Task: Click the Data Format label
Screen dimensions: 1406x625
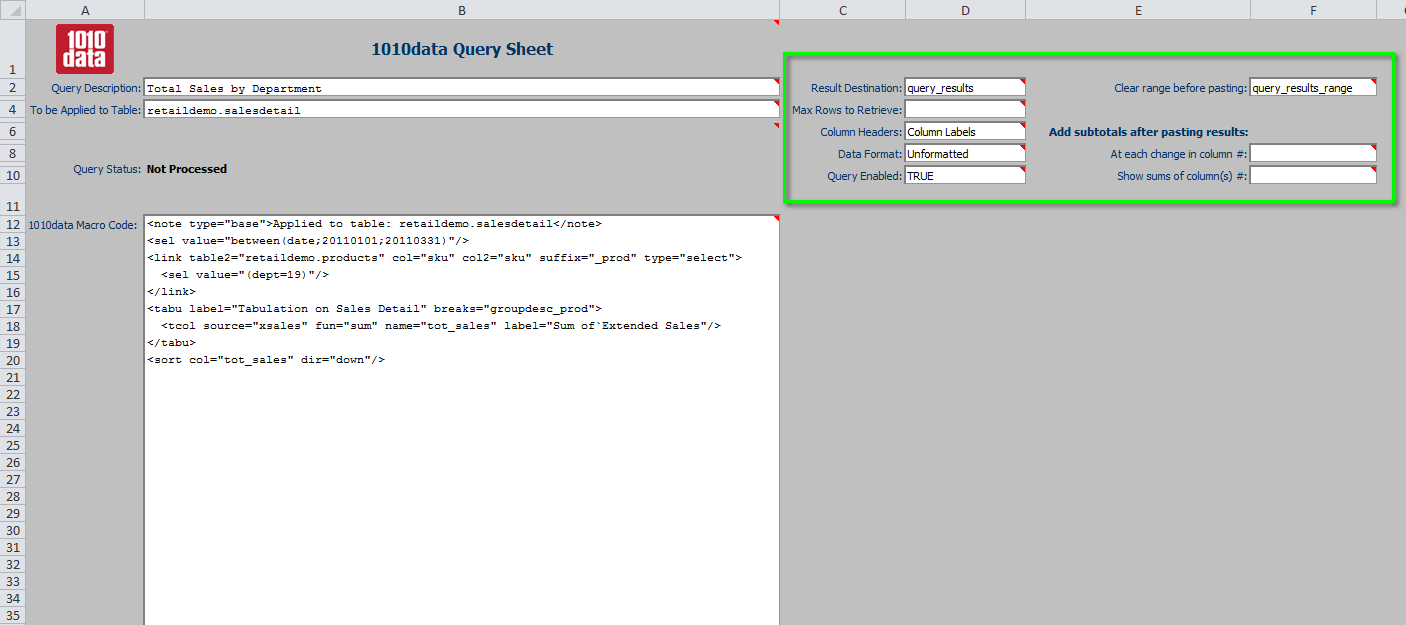Action: [870, 155]
